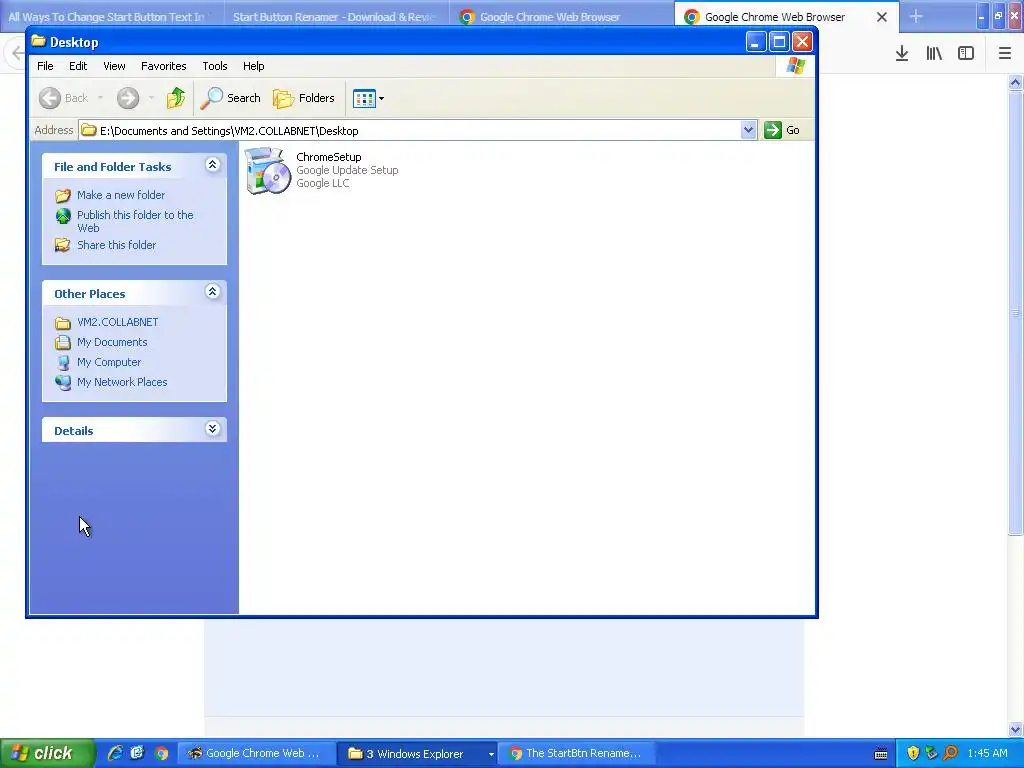Viewport: 1024px width, 768px height.
Task: Click Share this folder
Action: [x=116, y=245]
